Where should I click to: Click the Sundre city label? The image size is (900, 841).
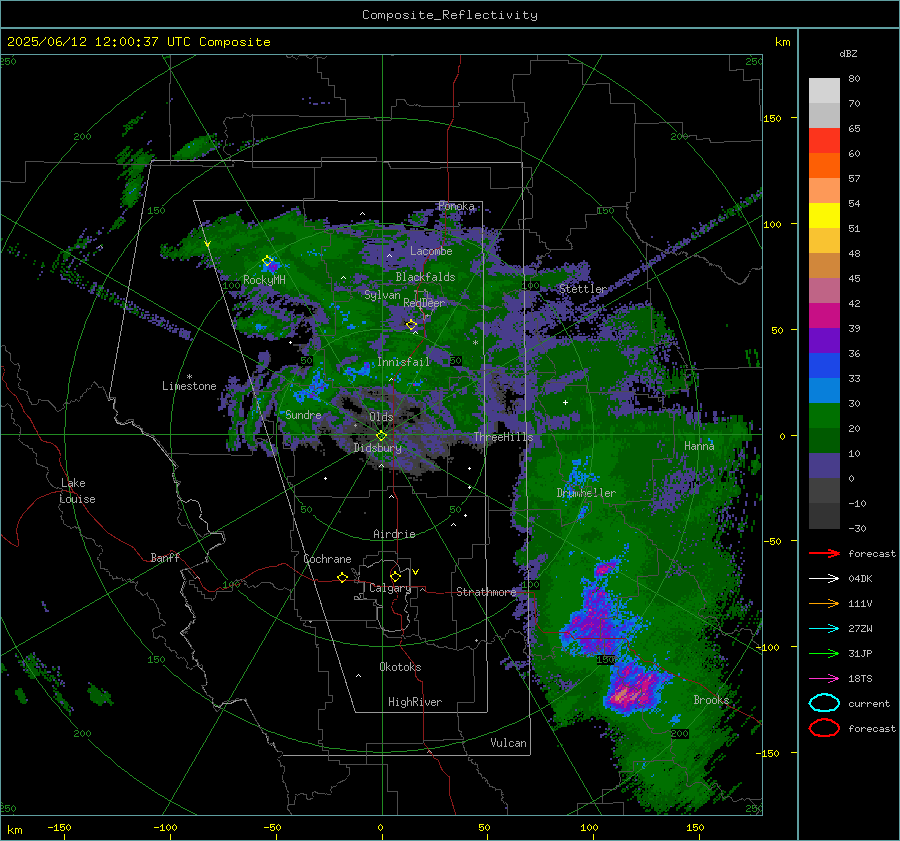(x=304, y=414)
